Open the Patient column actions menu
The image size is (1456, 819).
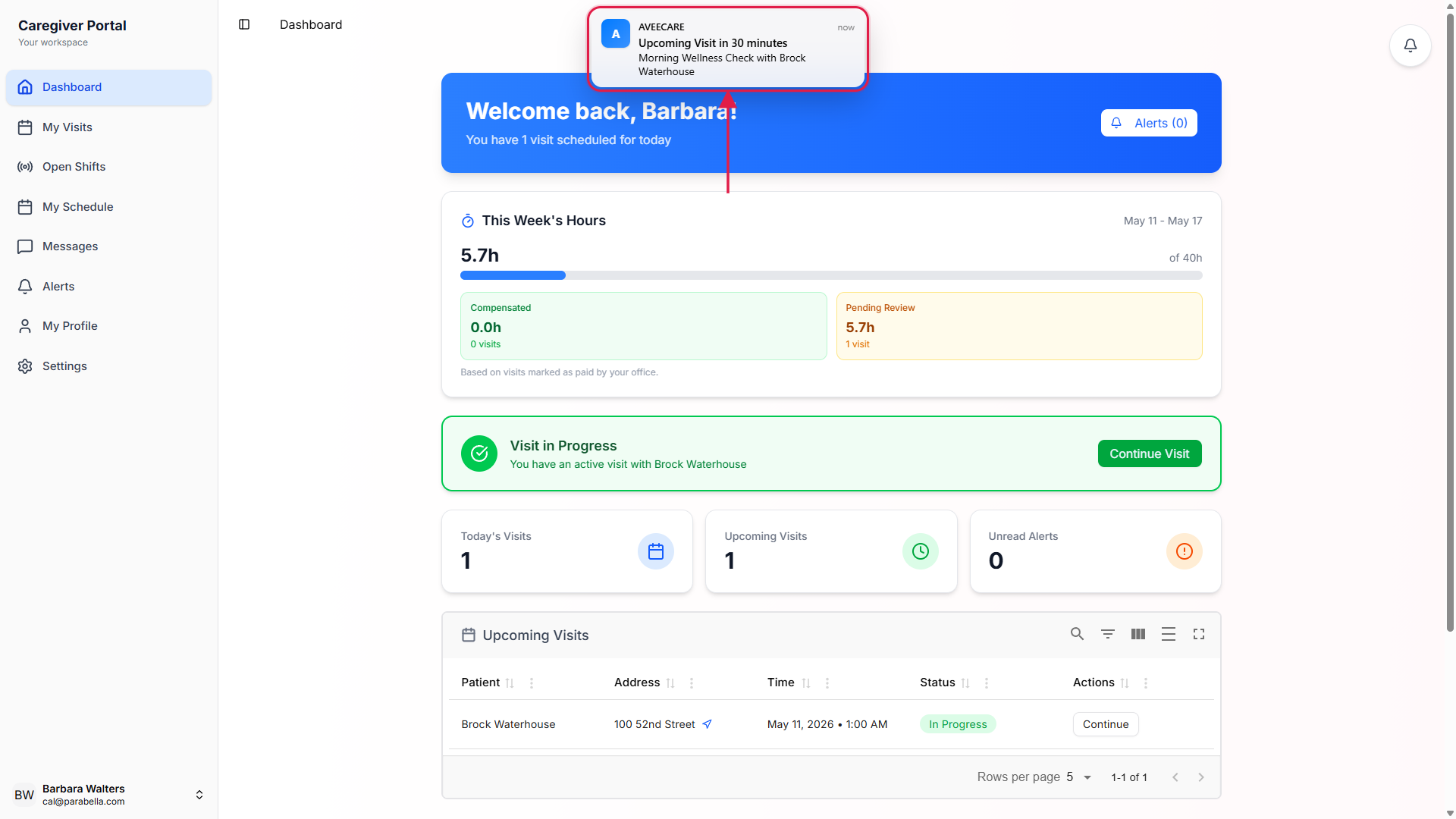pyautogui.click(x=532, y=683)
